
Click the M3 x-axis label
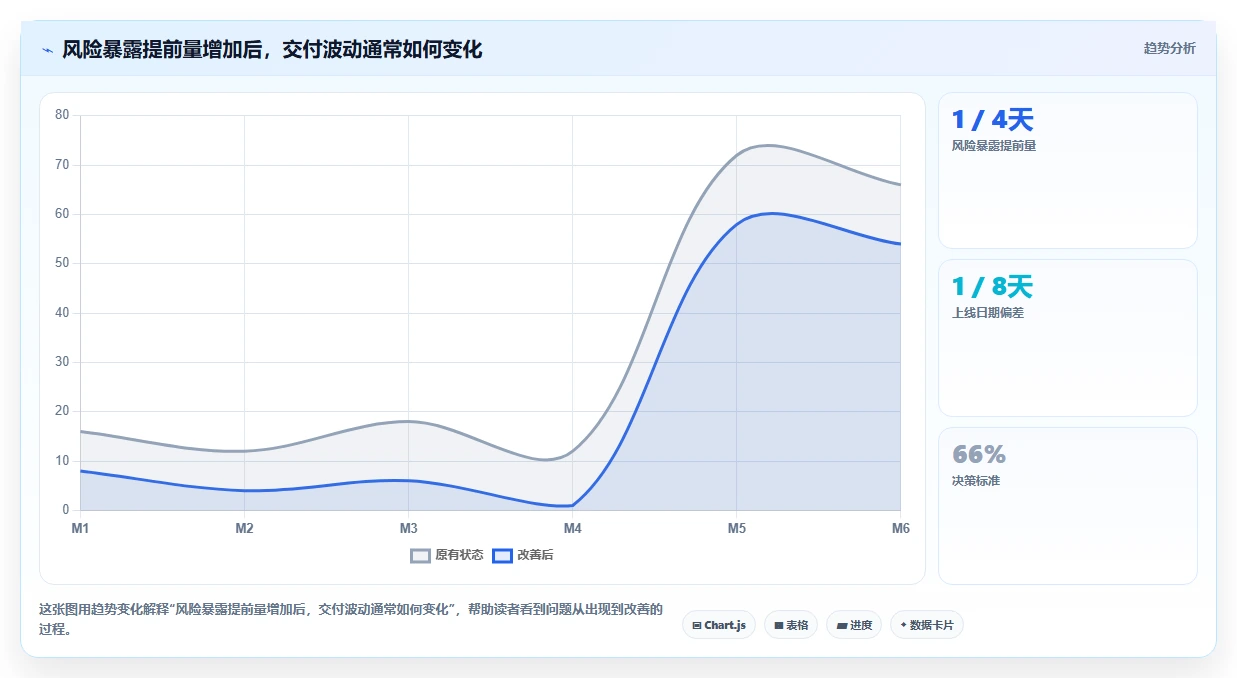(x=408, y=528)
